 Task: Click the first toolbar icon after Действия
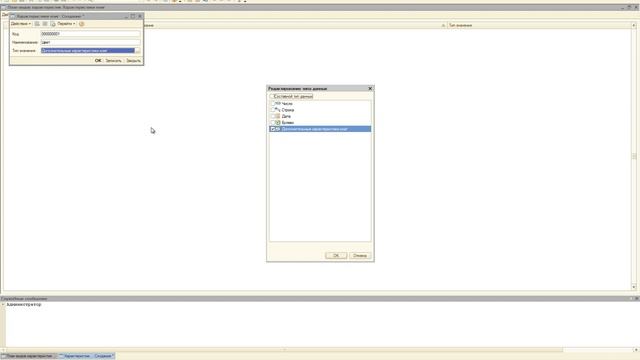pyautogui.click(x=37, y=24)
